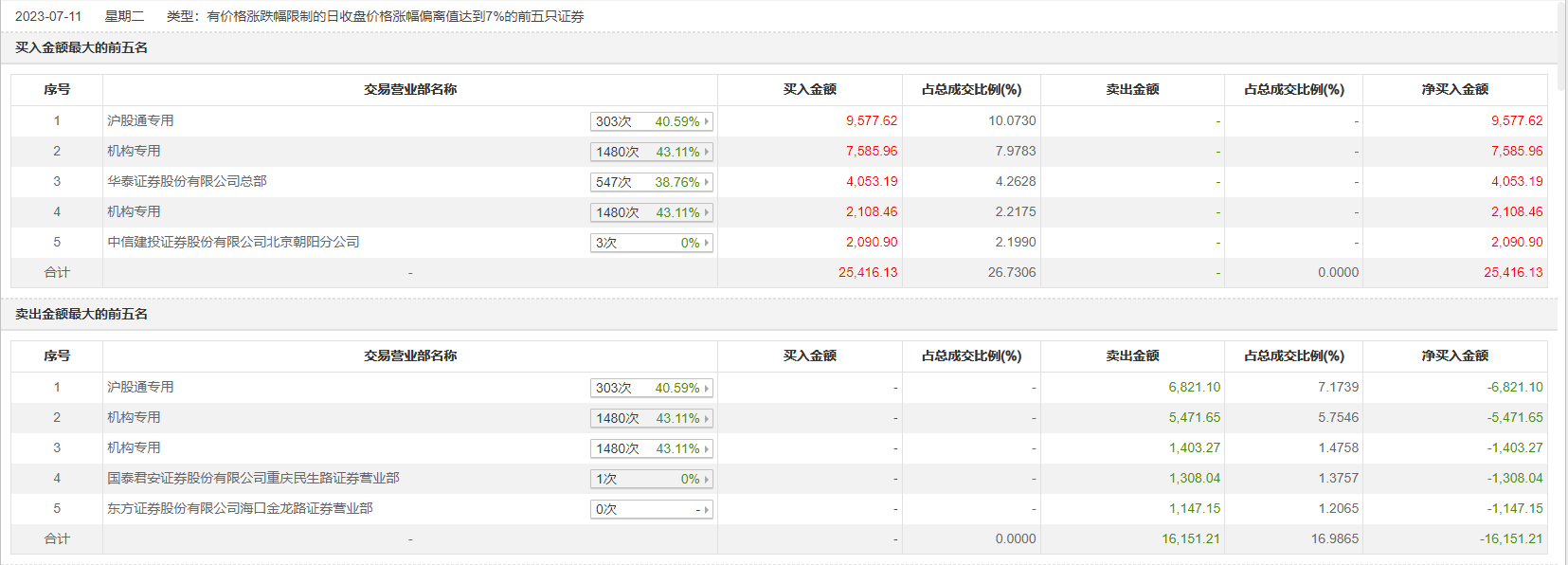Click 净买入金额 header in sell table
The image size is (1568, 565).
click(1454, 355)
